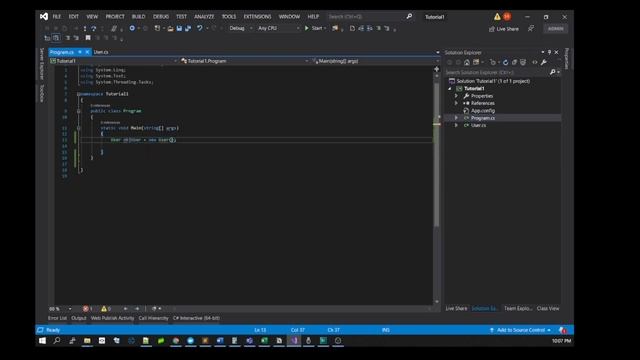Click the blue Navigate Backward circle icon
Viewport: 640px width, 360px height.
tap(132, 28)
